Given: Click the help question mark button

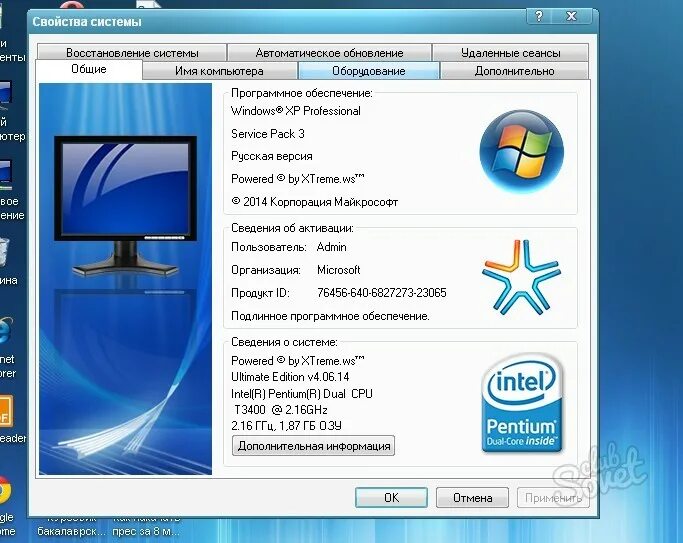Looking at the screenshot, I should click(x=539, y=17).
